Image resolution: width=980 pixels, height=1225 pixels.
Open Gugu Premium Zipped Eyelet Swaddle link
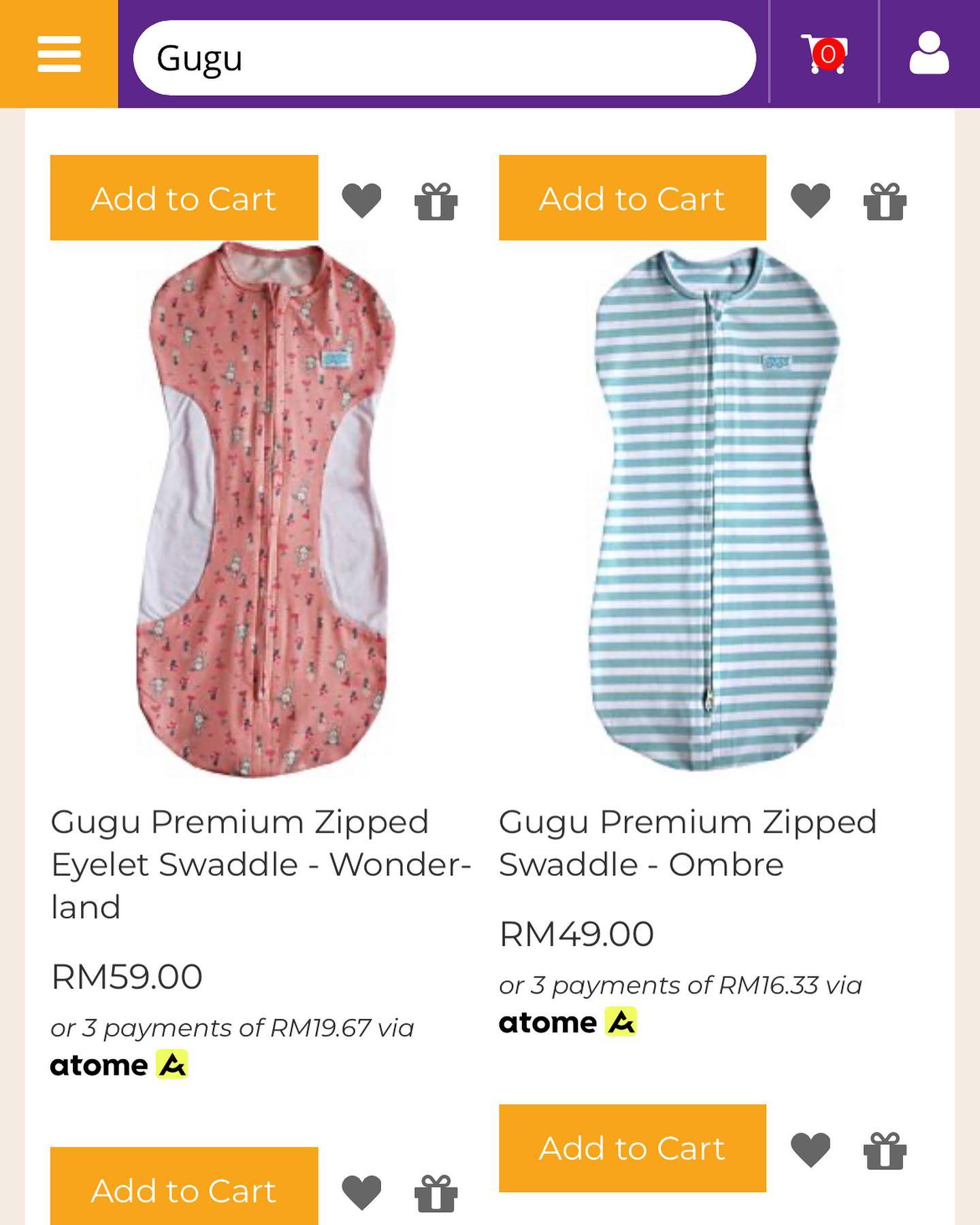click(261, 864)
